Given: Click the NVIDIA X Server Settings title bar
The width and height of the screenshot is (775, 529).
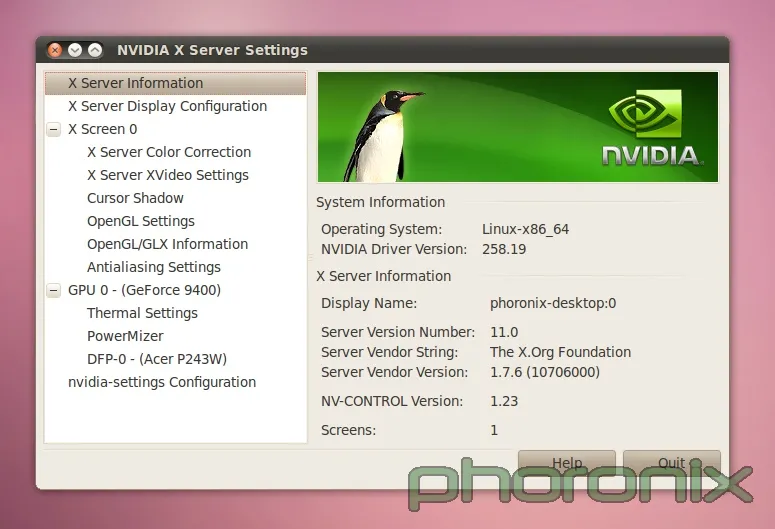Looking at the screenshot, I should (x=382, y=50).
